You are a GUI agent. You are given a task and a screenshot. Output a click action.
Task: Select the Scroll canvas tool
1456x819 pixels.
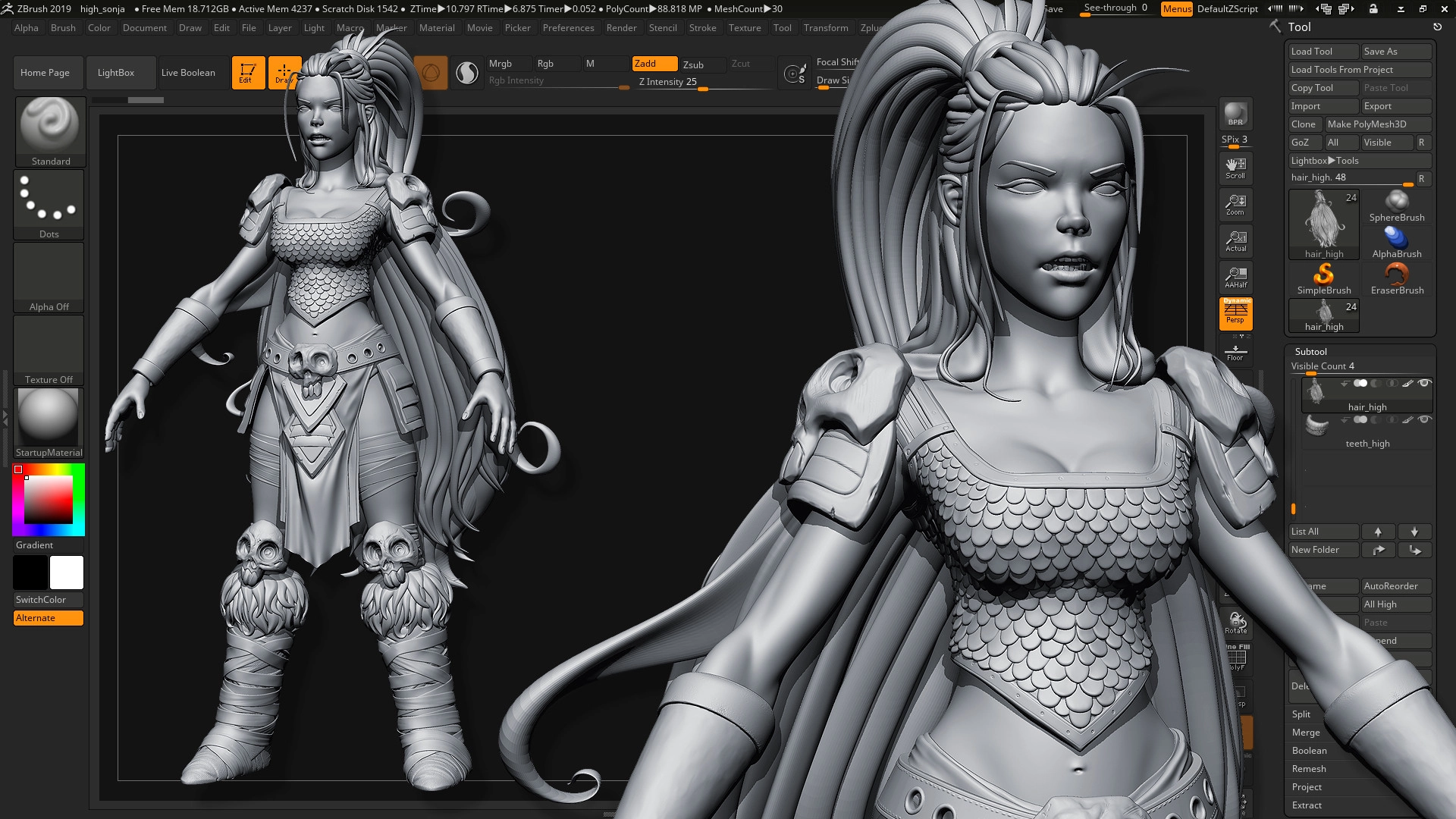coord(1235,168)
